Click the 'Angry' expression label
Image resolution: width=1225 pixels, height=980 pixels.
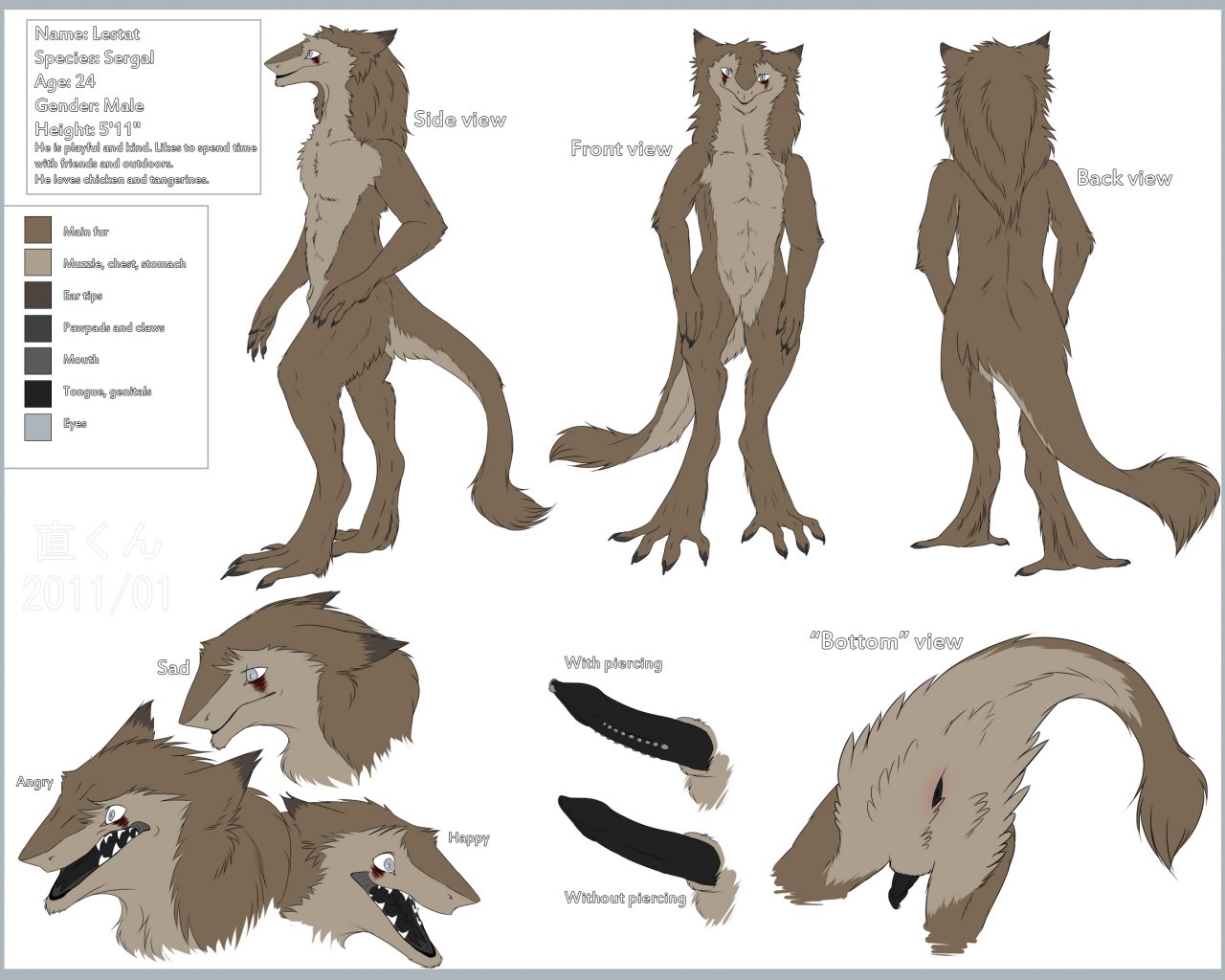[34, 782]
